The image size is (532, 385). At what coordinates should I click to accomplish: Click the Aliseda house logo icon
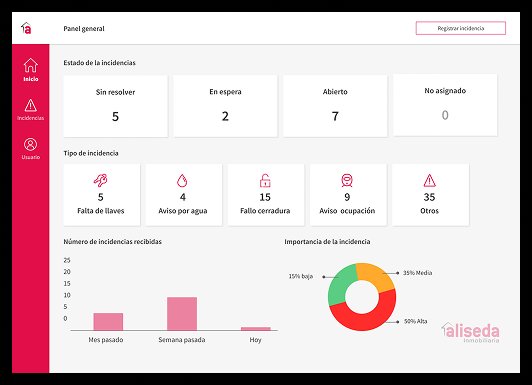(26, 28)
